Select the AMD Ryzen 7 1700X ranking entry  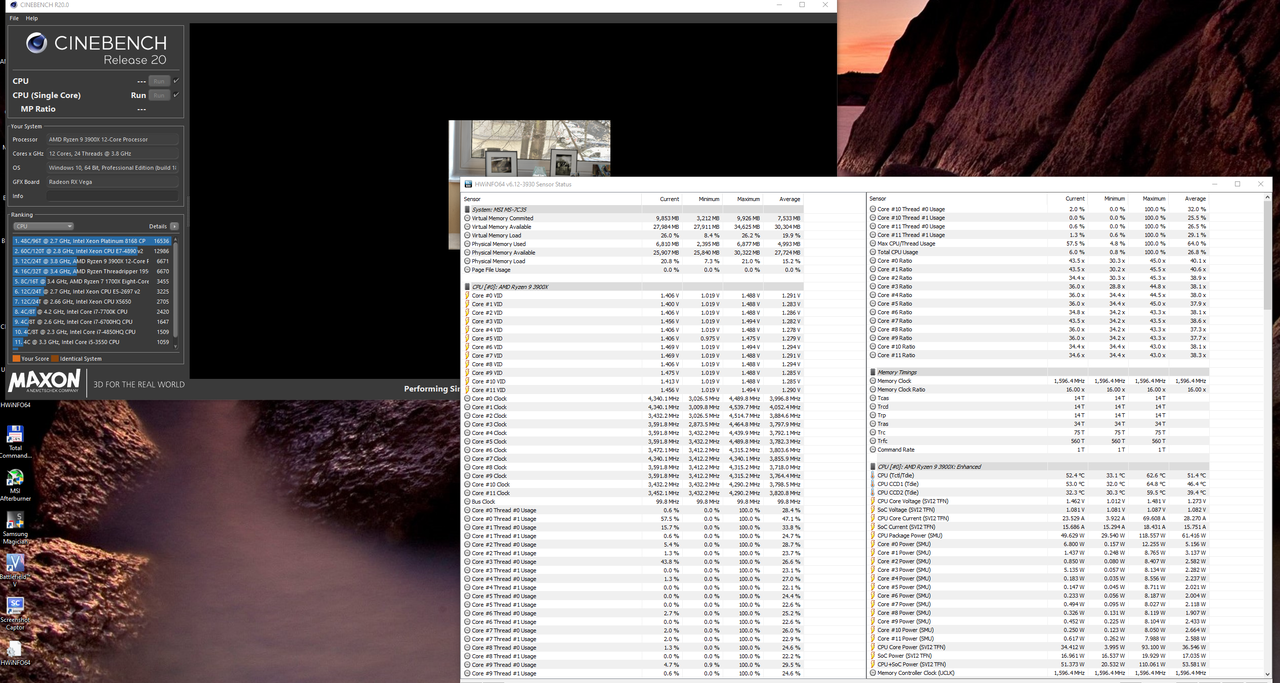(x=93, y=281)
